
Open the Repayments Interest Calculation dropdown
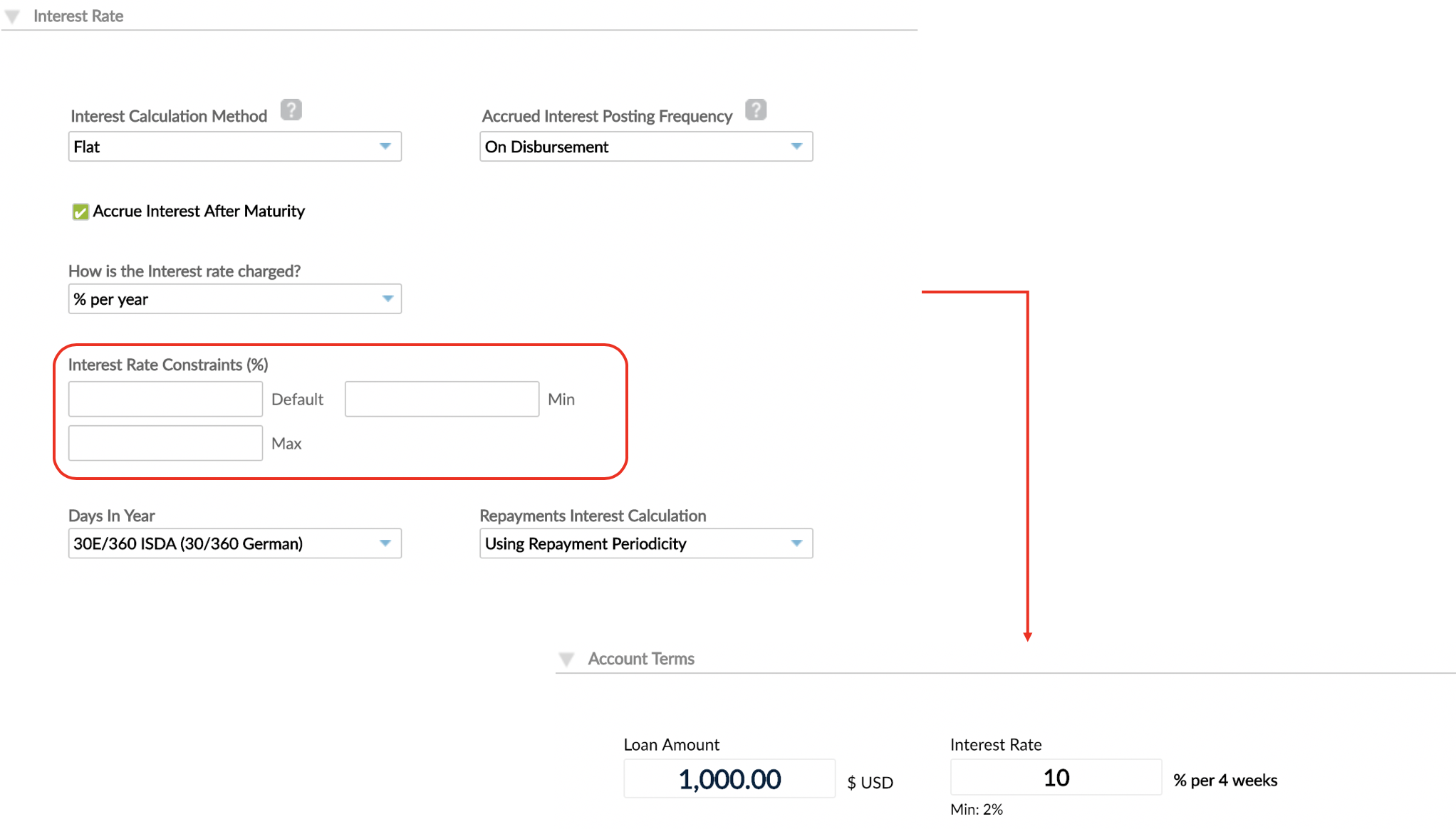click(x=797, y=543)
